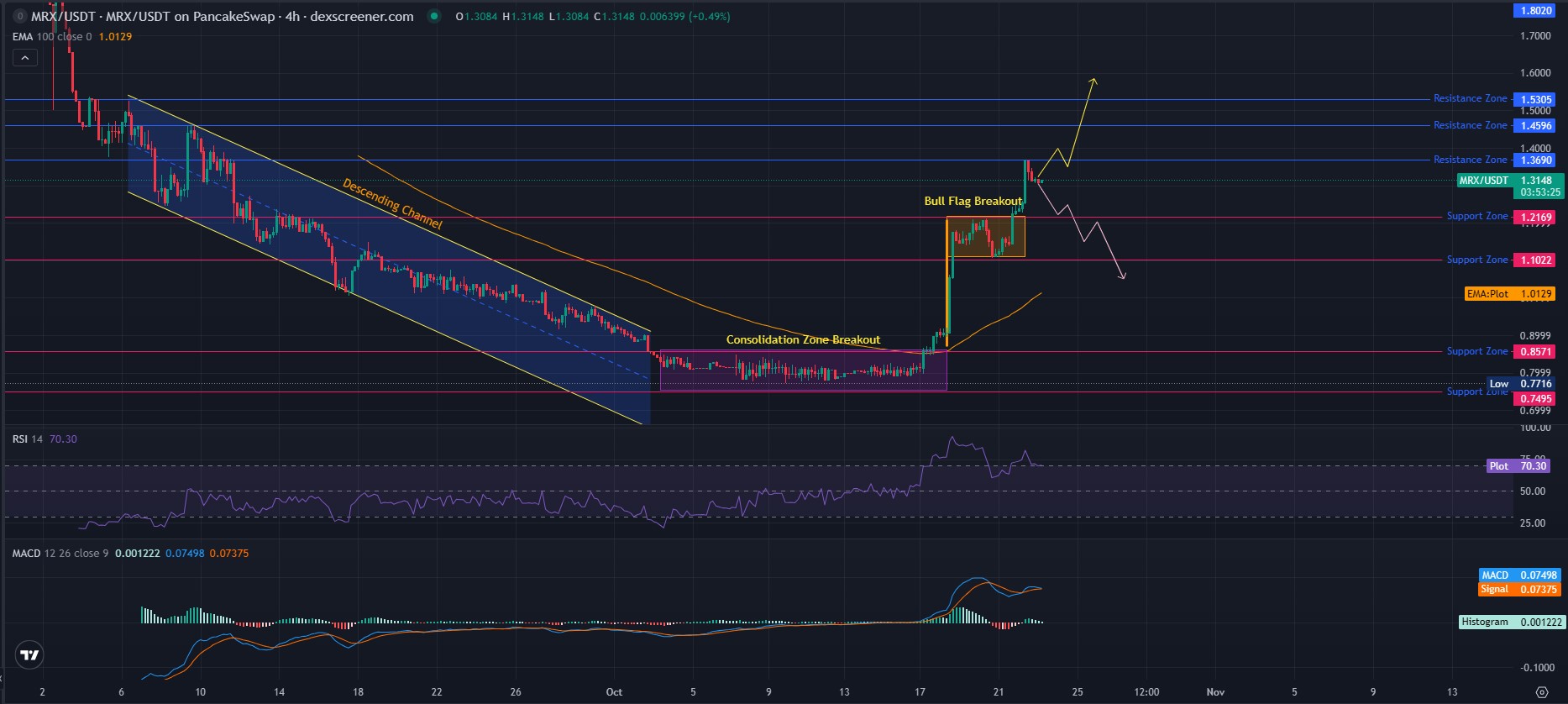This screenshot has height=704, width=1568.
Task: Click the Histogram 0.001222 axis label
Action: pyautogui.click(x=1512, y=623)
